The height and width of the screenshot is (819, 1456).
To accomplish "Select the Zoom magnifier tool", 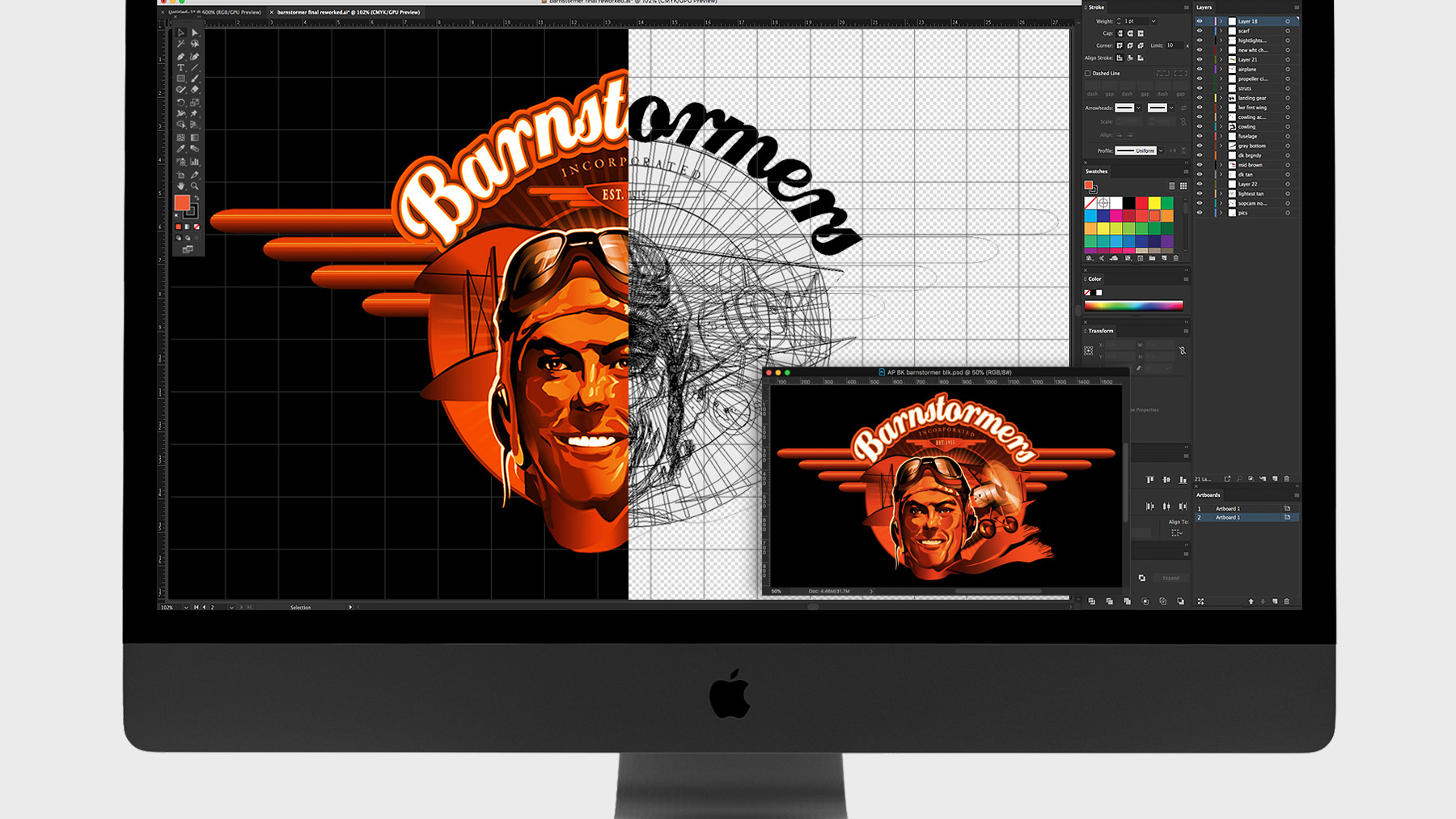I will coord(195,186).
